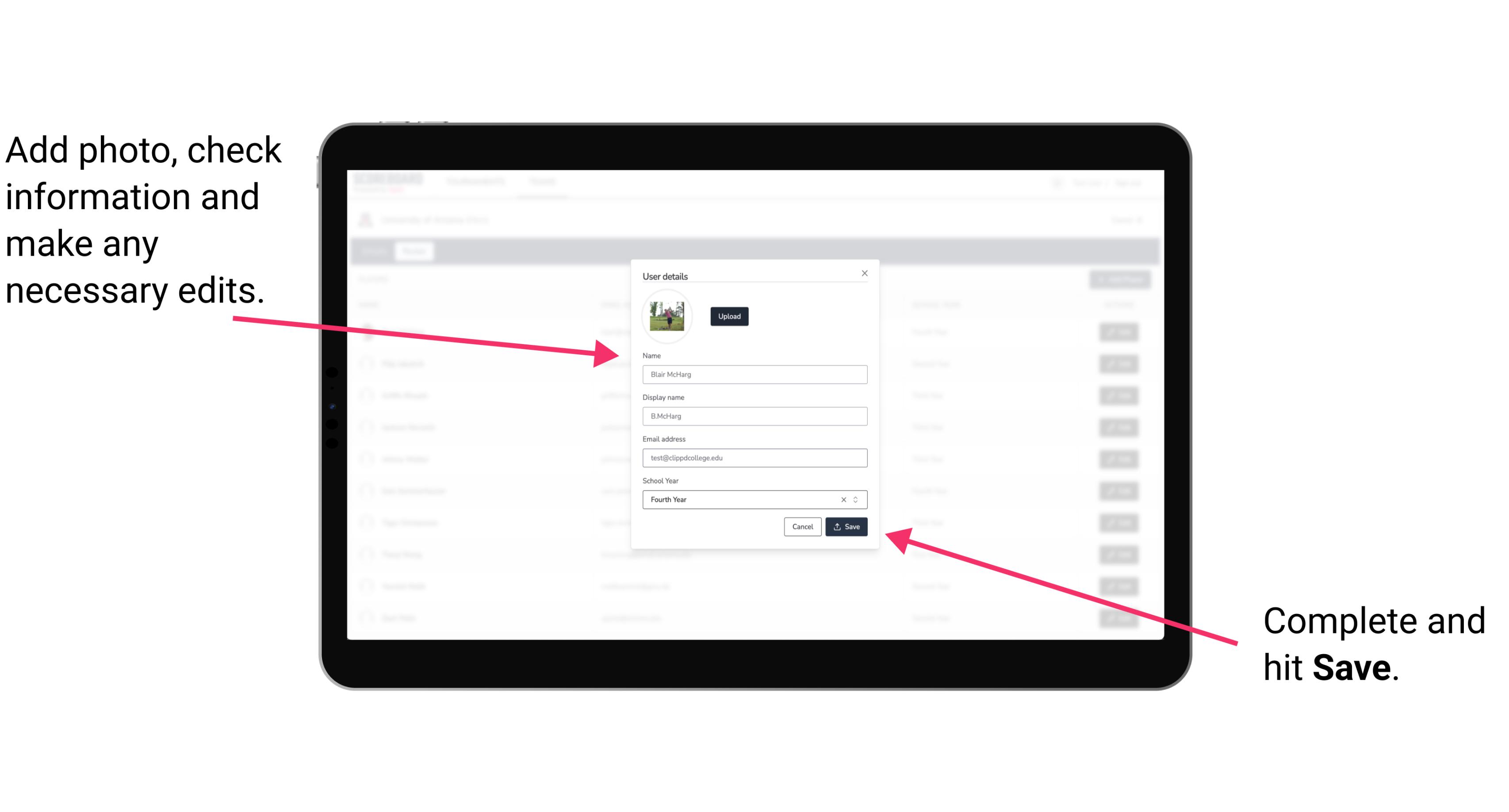Image resolution: width=1509 pixels, height=812 pixels.
Task: Click the User details dialog title
Action: (x=665, y=275)
